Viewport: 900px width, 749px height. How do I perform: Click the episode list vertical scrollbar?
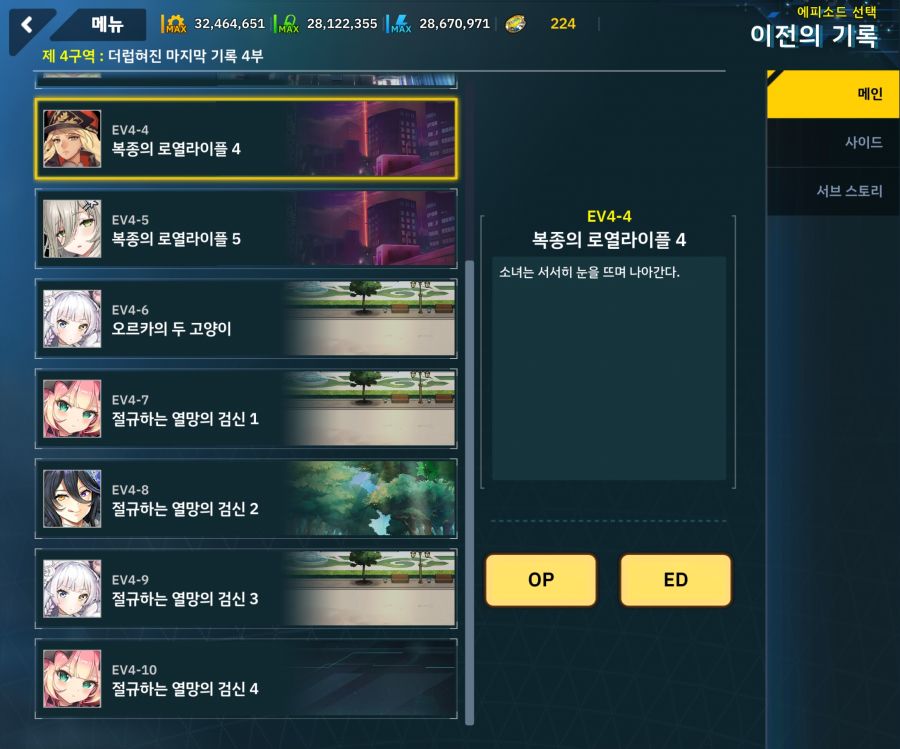pos(470,492)
